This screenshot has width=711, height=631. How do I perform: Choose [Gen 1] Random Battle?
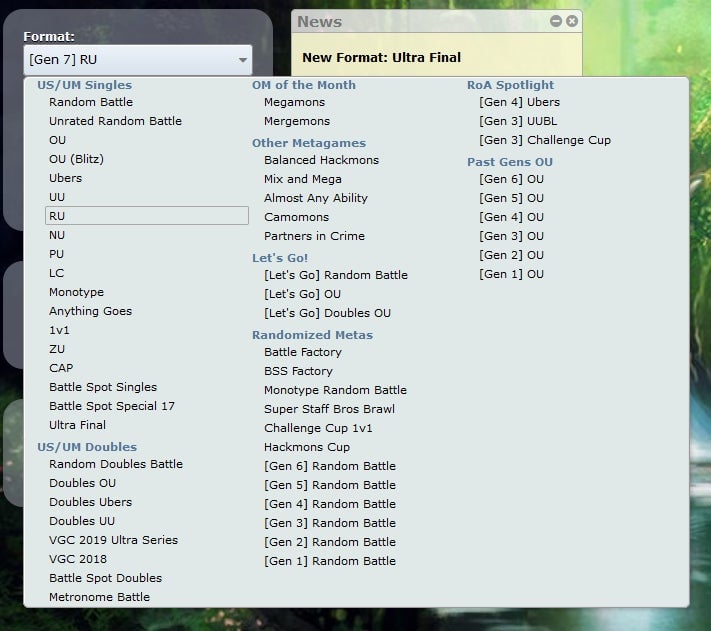[330, 561]
